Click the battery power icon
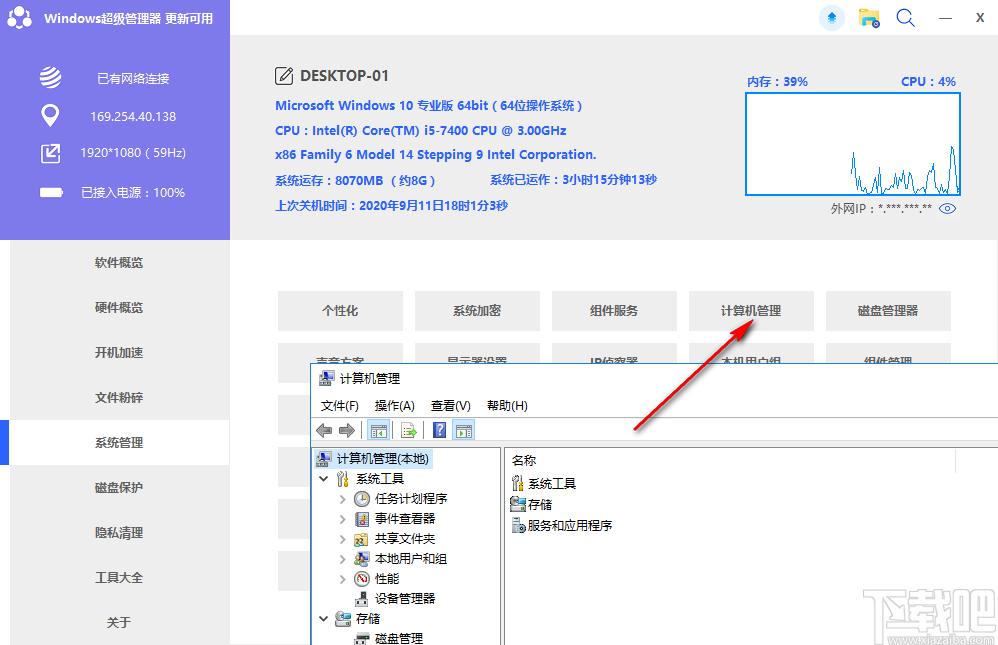 tap(51, 192)
